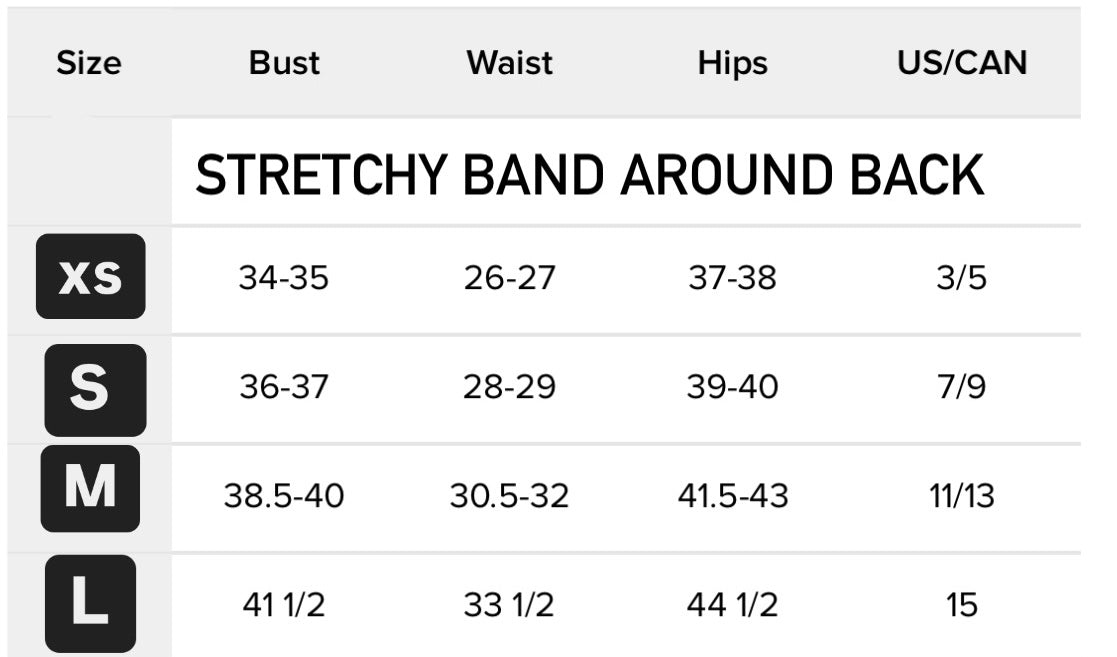Select L hips value 44 1/2
Screen dimensions: 1117x657
[732, 604]
